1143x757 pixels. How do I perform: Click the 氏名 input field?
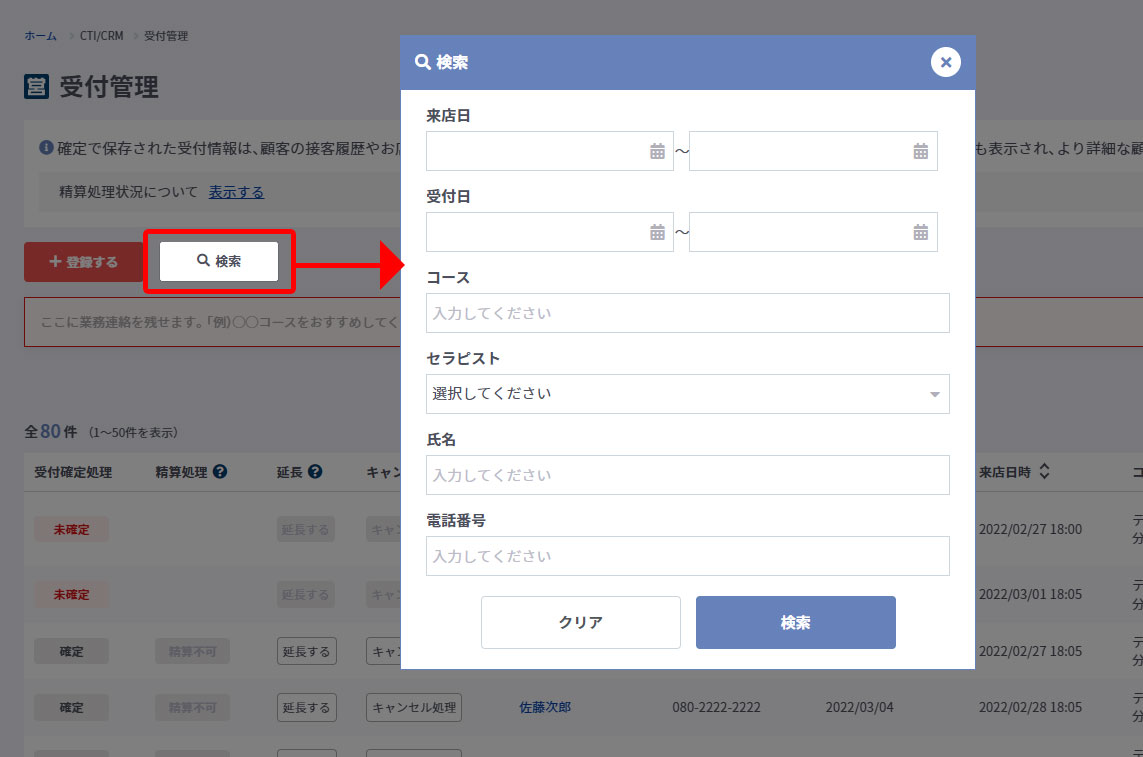point(687,475)
